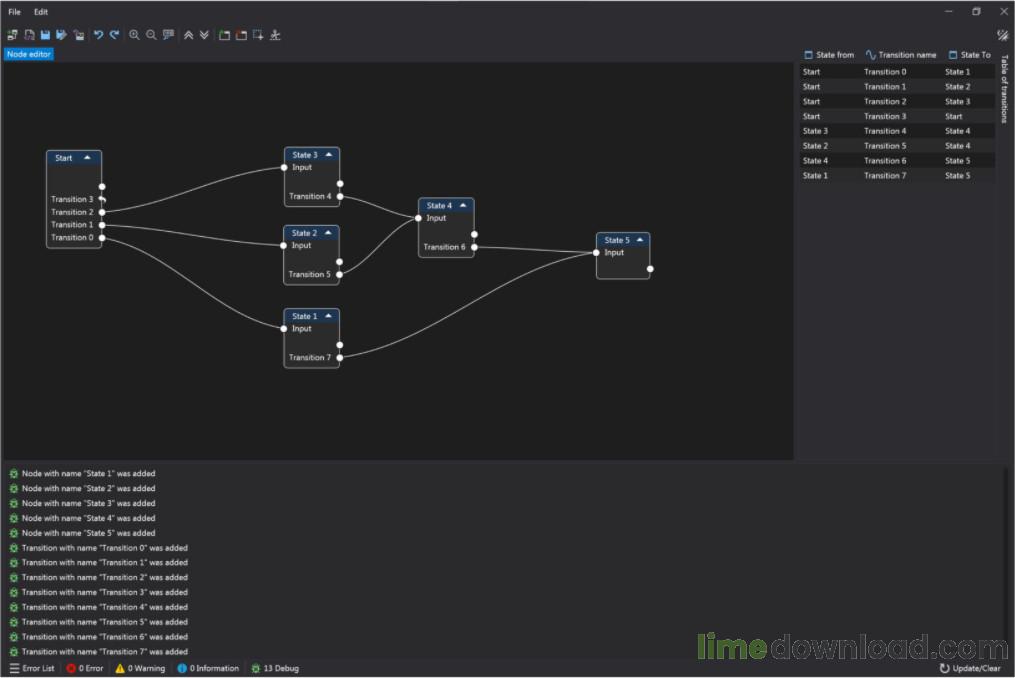Screen dimensions: 1015x678
Task: Click the collapse all double-up chevron icon
Action: coord(188,35)
